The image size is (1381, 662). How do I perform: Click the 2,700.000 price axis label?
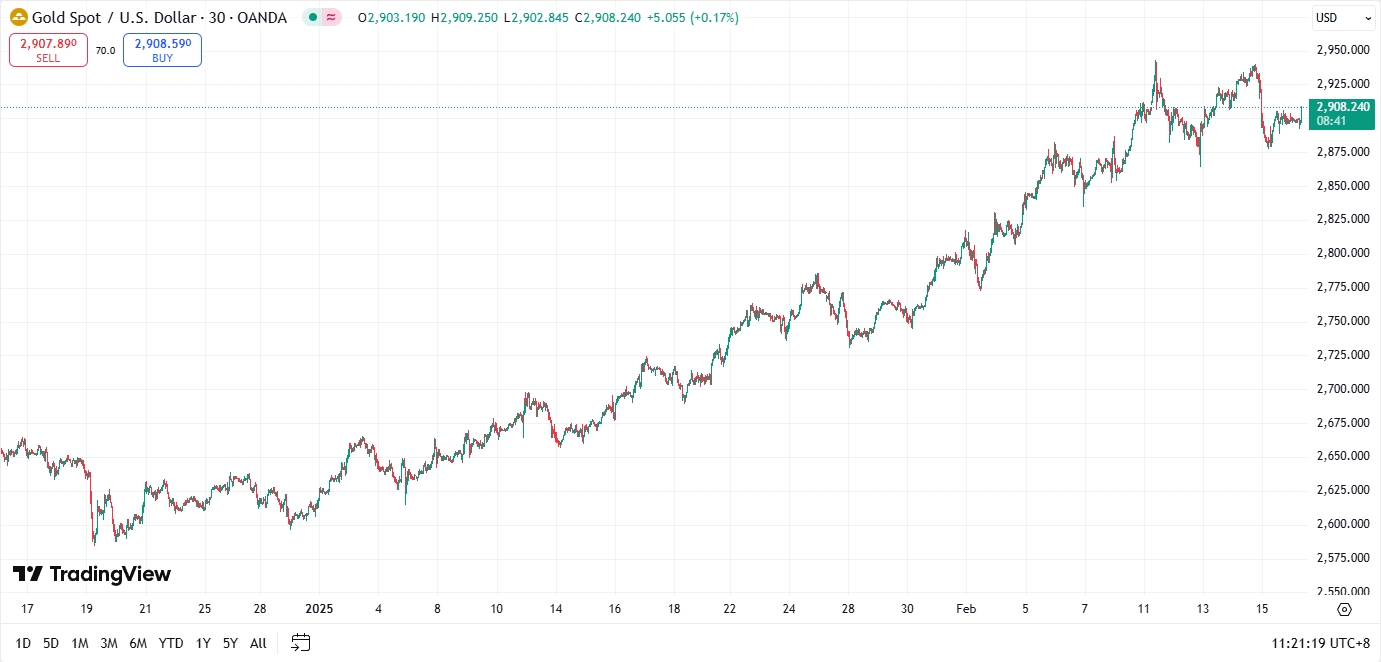1343,388
